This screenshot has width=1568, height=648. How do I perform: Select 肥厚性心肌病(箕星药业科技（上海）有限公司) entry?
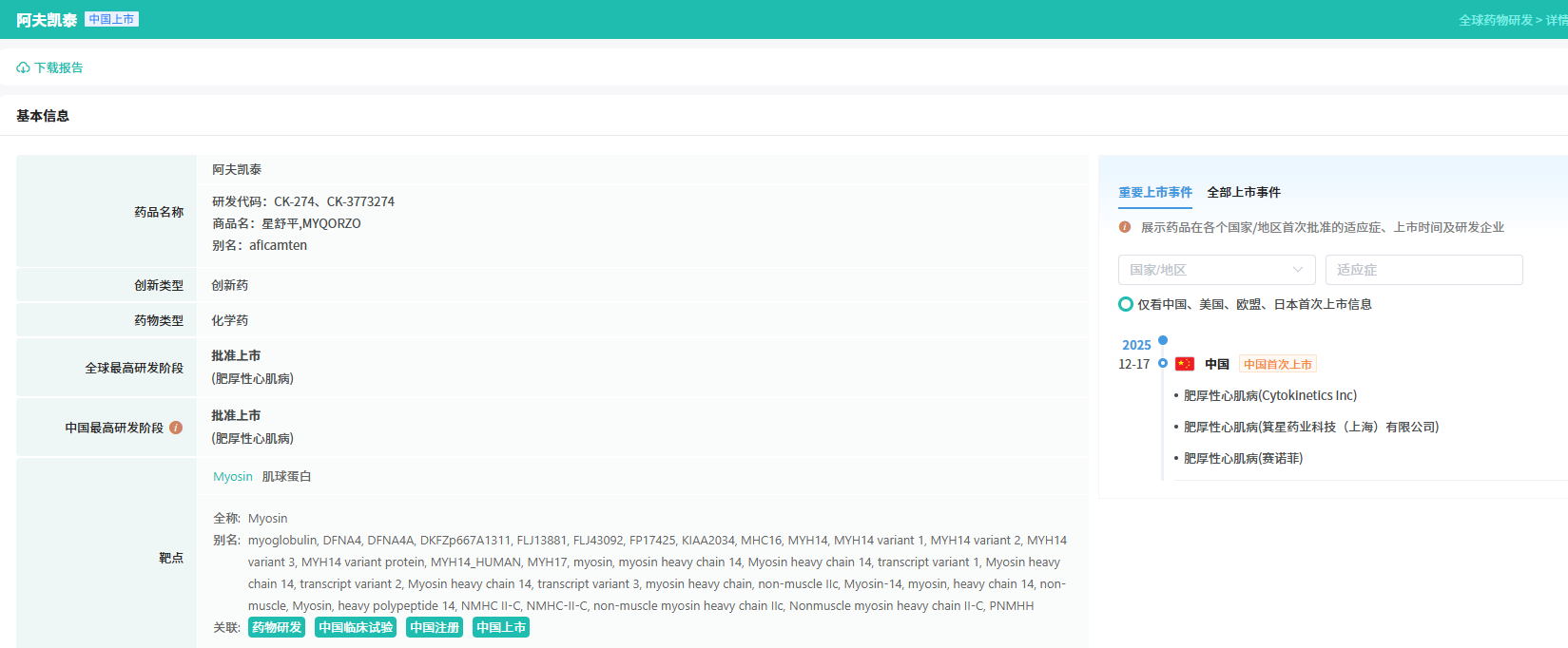point(1311,427)
